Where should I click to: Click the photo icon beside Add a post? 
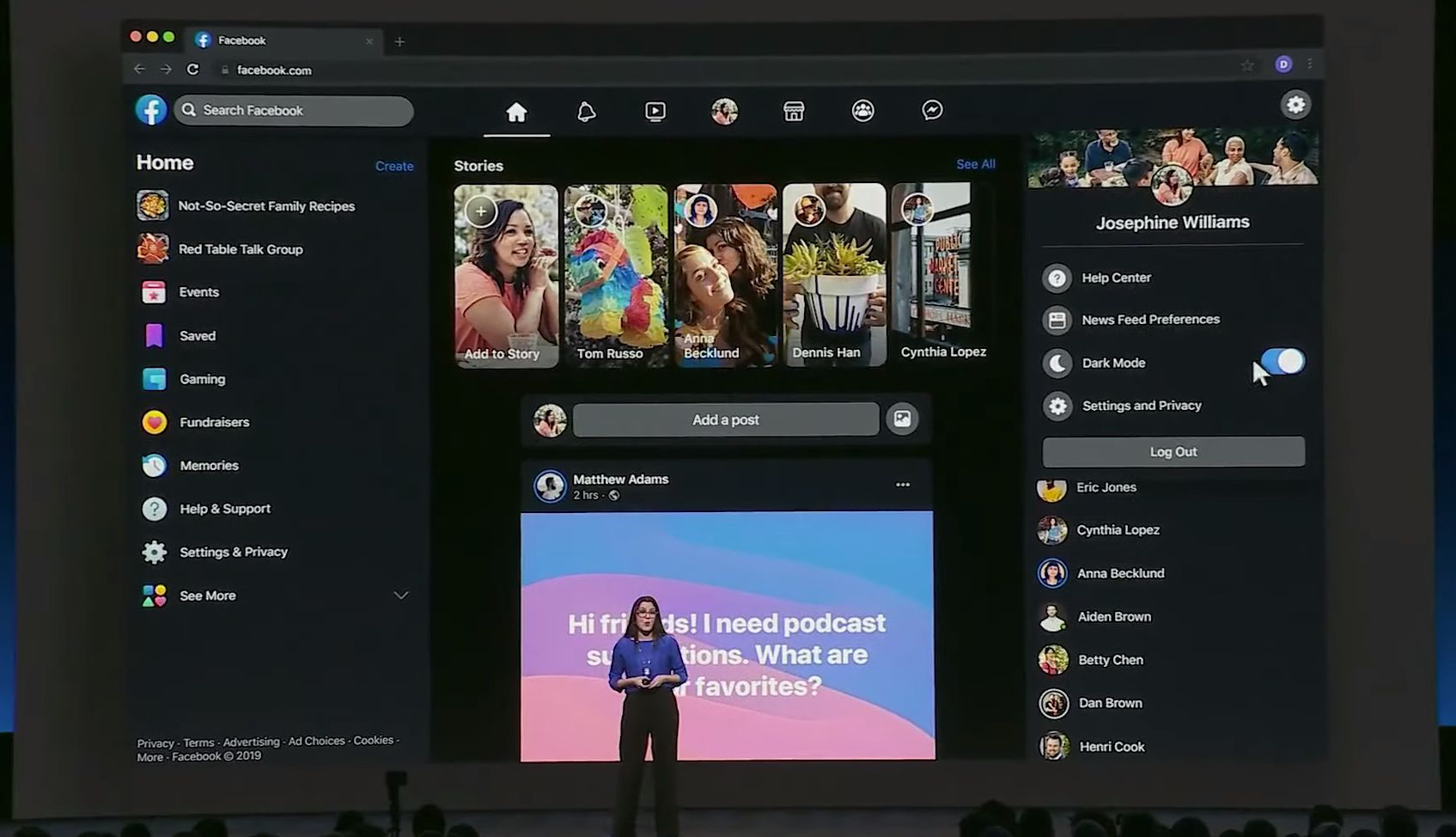902,419
